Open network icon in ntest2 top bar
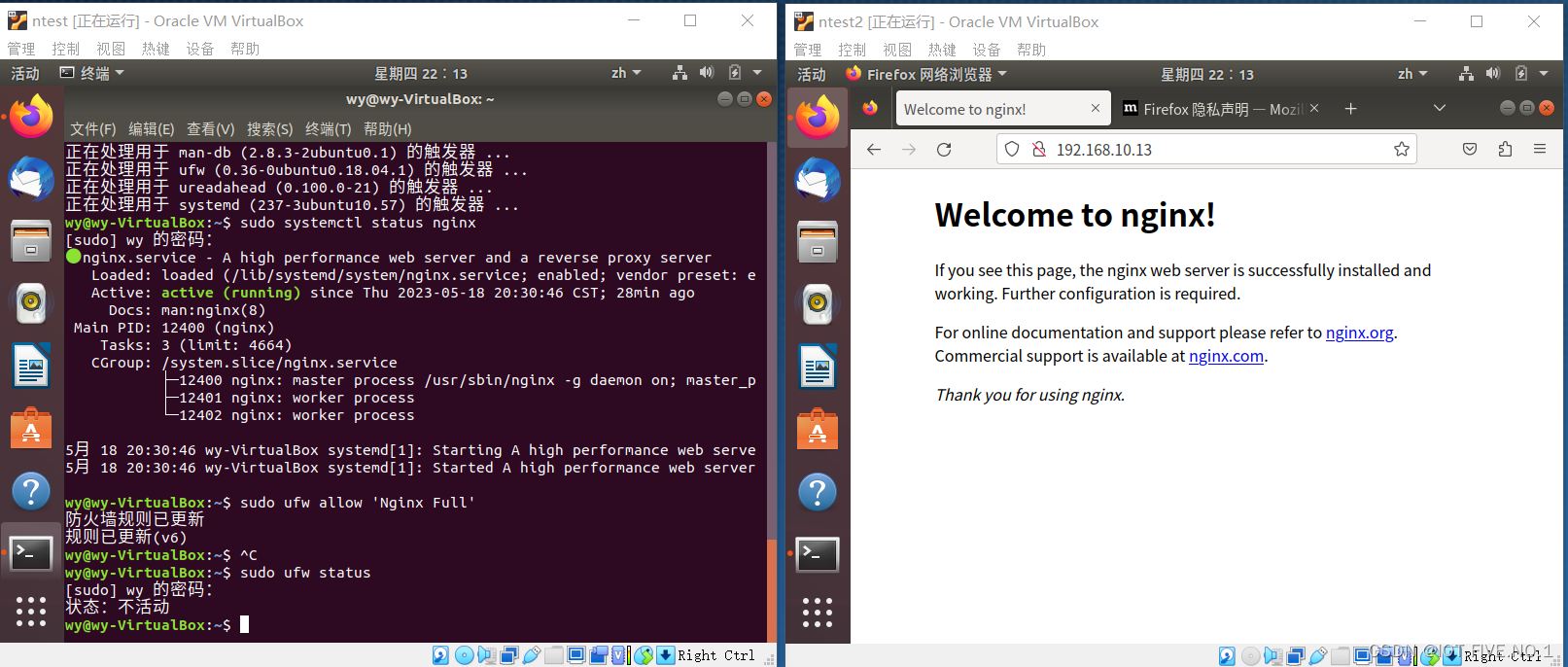1568x667 pixels. [x=1466, y=74]
